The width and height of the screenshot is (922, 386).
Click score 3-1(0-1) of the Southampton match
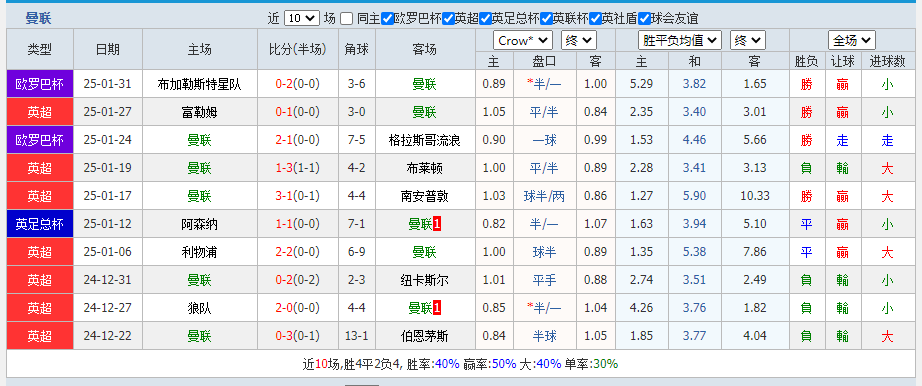298,196
